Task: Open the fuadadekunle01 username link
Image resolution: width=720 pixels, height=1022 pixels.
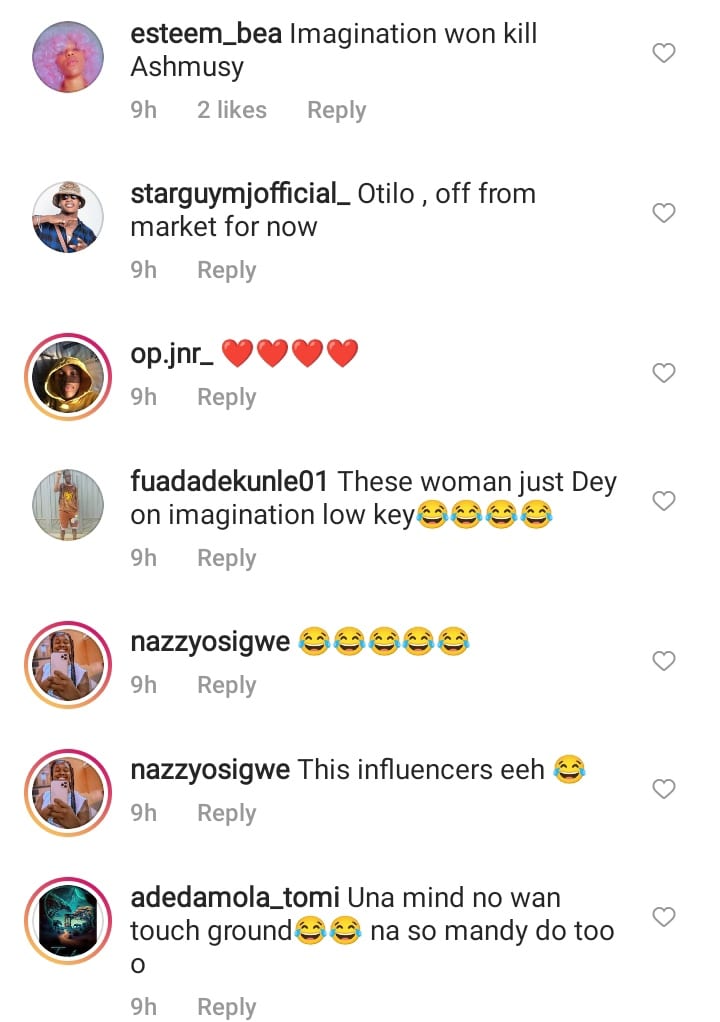Action: [229, 481]
